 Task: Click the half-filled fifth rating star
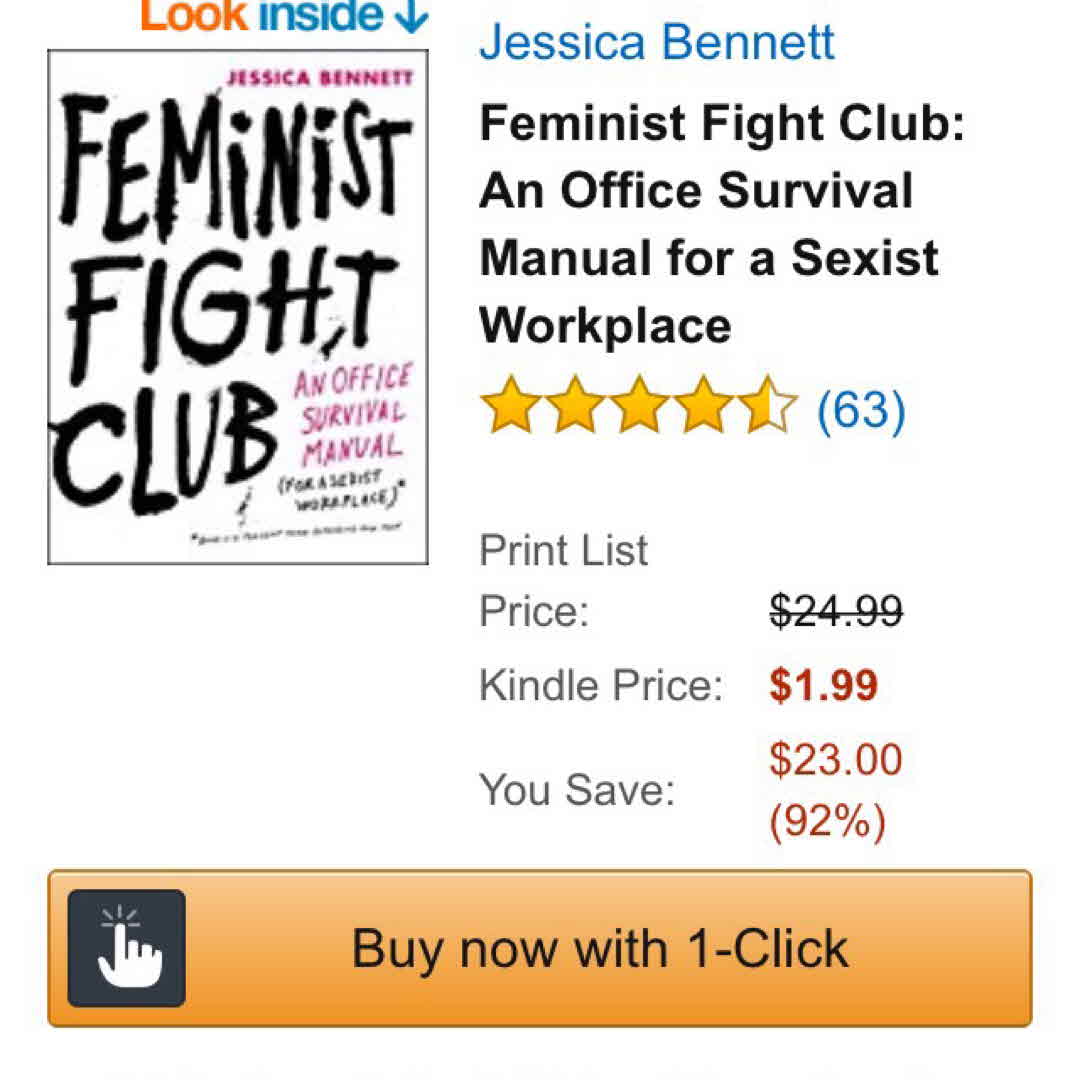click(x=769, y=408)
